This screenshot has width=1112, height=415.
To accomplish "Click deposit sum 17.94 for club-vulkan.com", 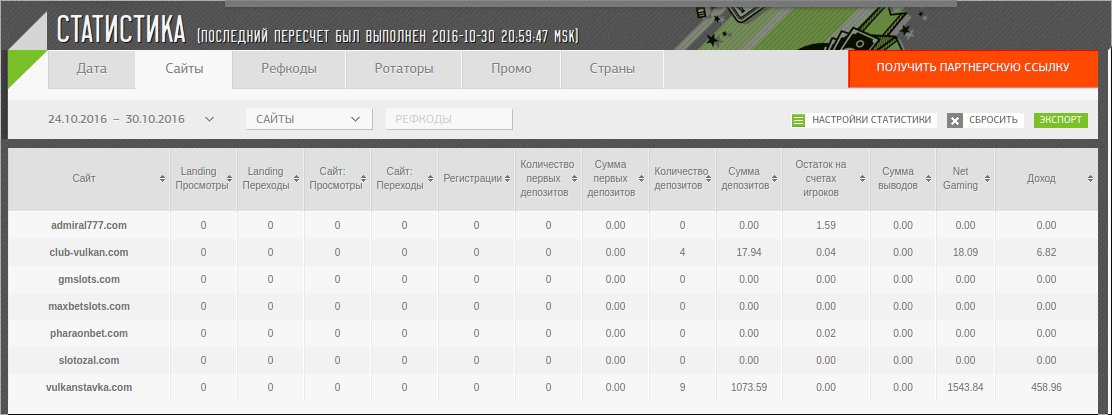I will pyautogui.click(x=749, y=252).
